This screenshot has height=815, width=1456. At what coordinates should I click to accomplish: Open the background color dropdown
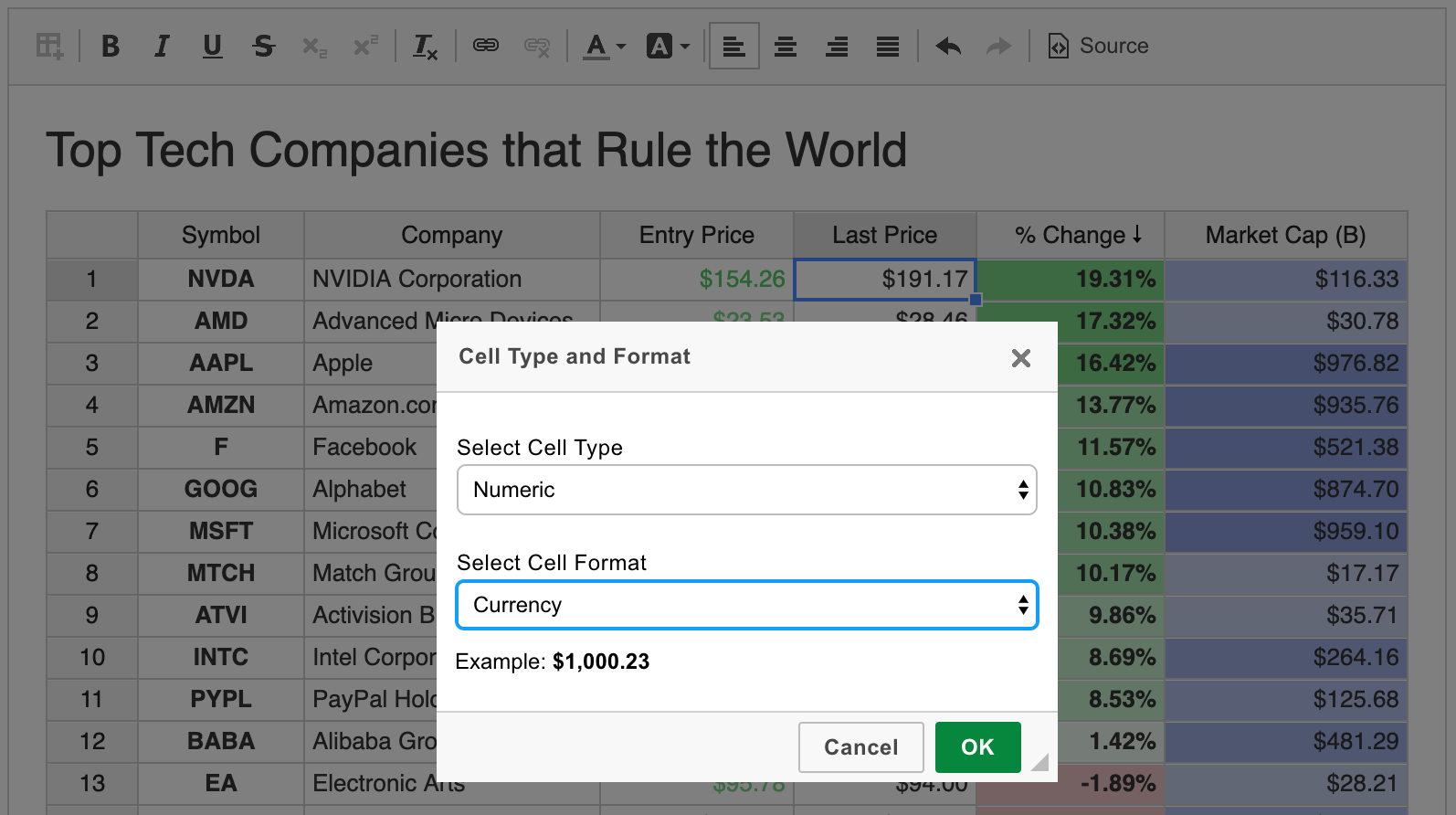pyautogui.click(x=668, y=46)
